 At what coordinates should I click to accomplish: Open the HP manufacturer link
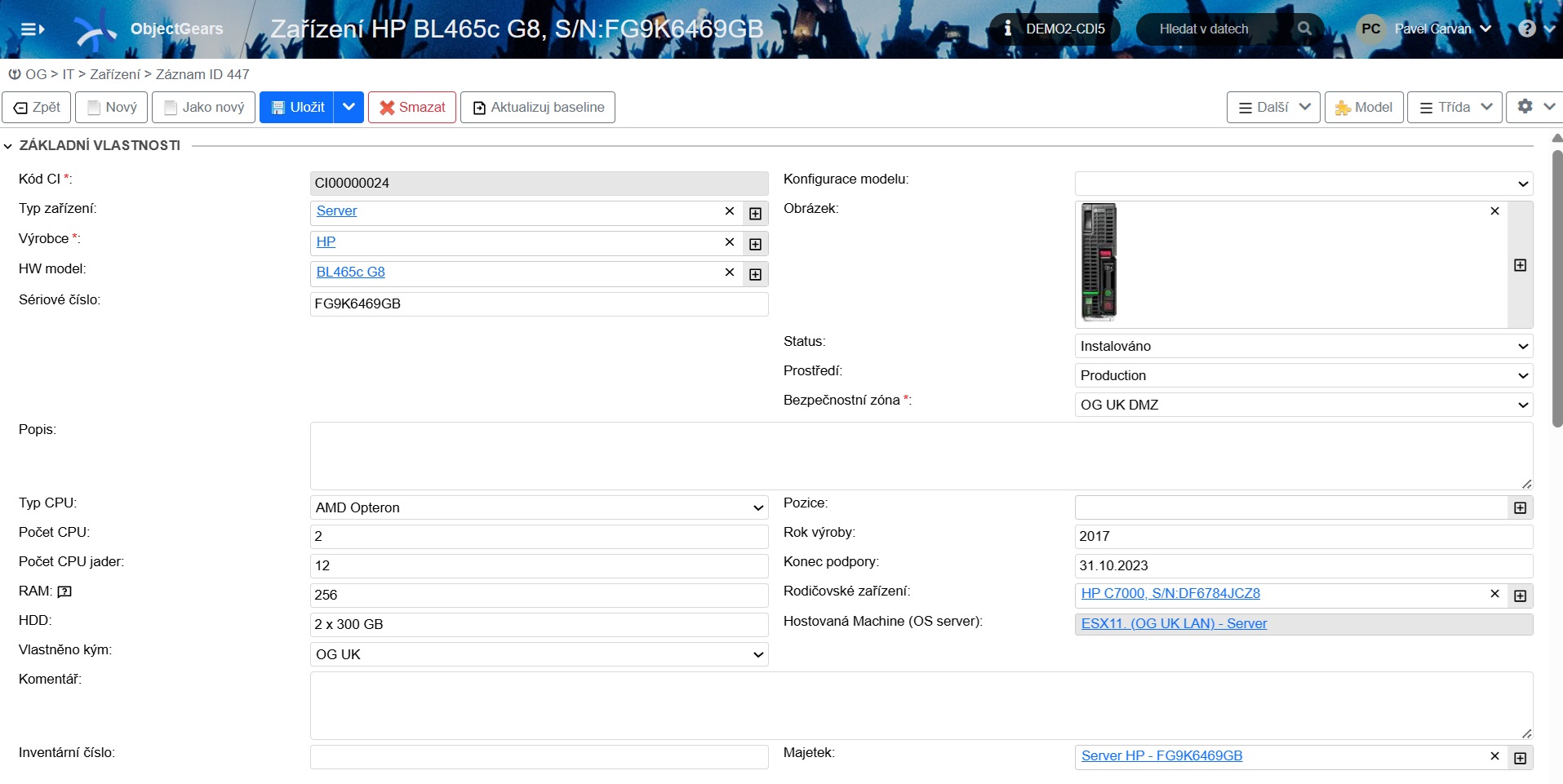pos(326,242)
